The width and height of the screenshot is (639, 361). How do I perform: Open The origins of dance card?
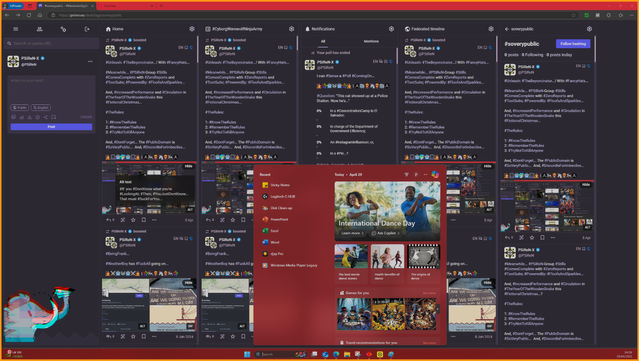coord(423,263)
